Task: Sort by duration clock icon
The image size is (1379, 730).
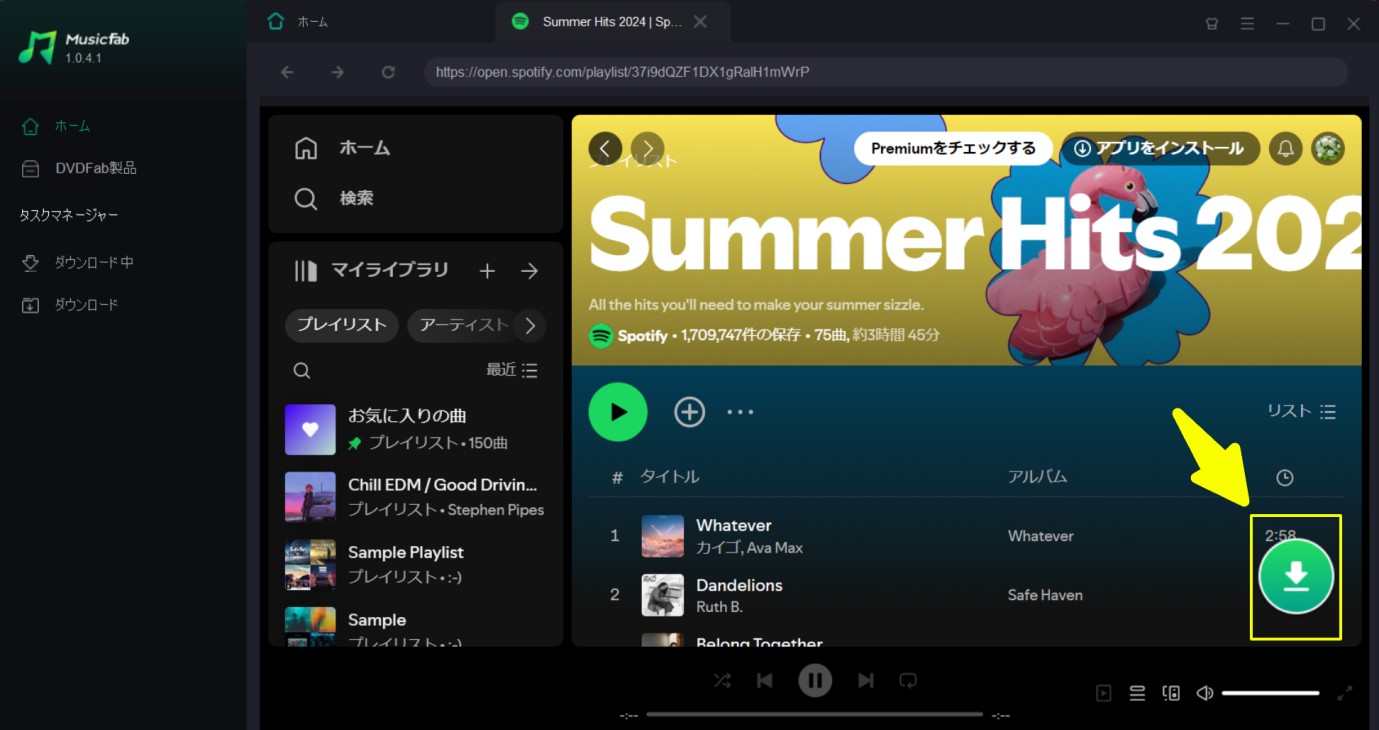Action: pos(1285,478)
